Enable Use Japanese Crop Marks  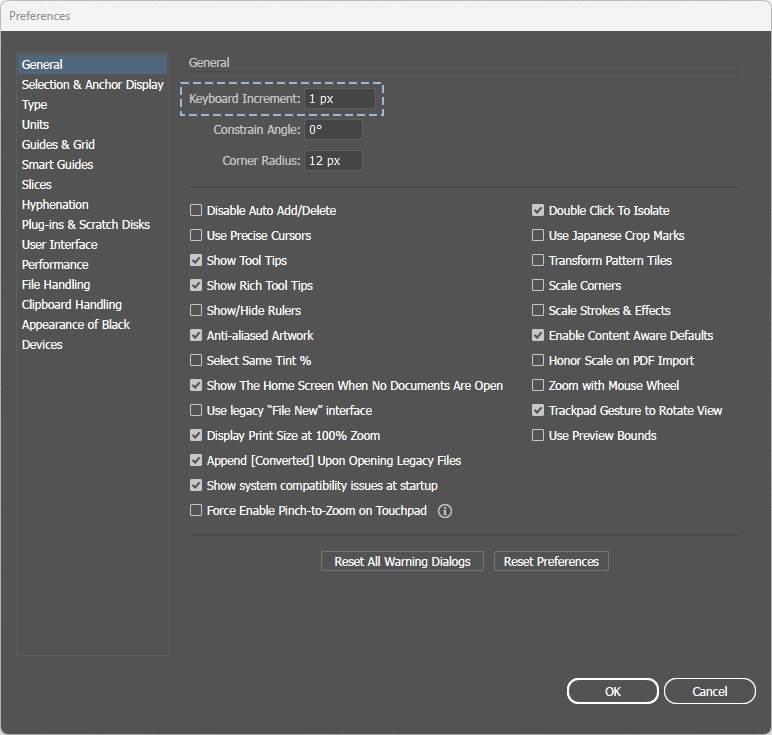tap(538, 235)
